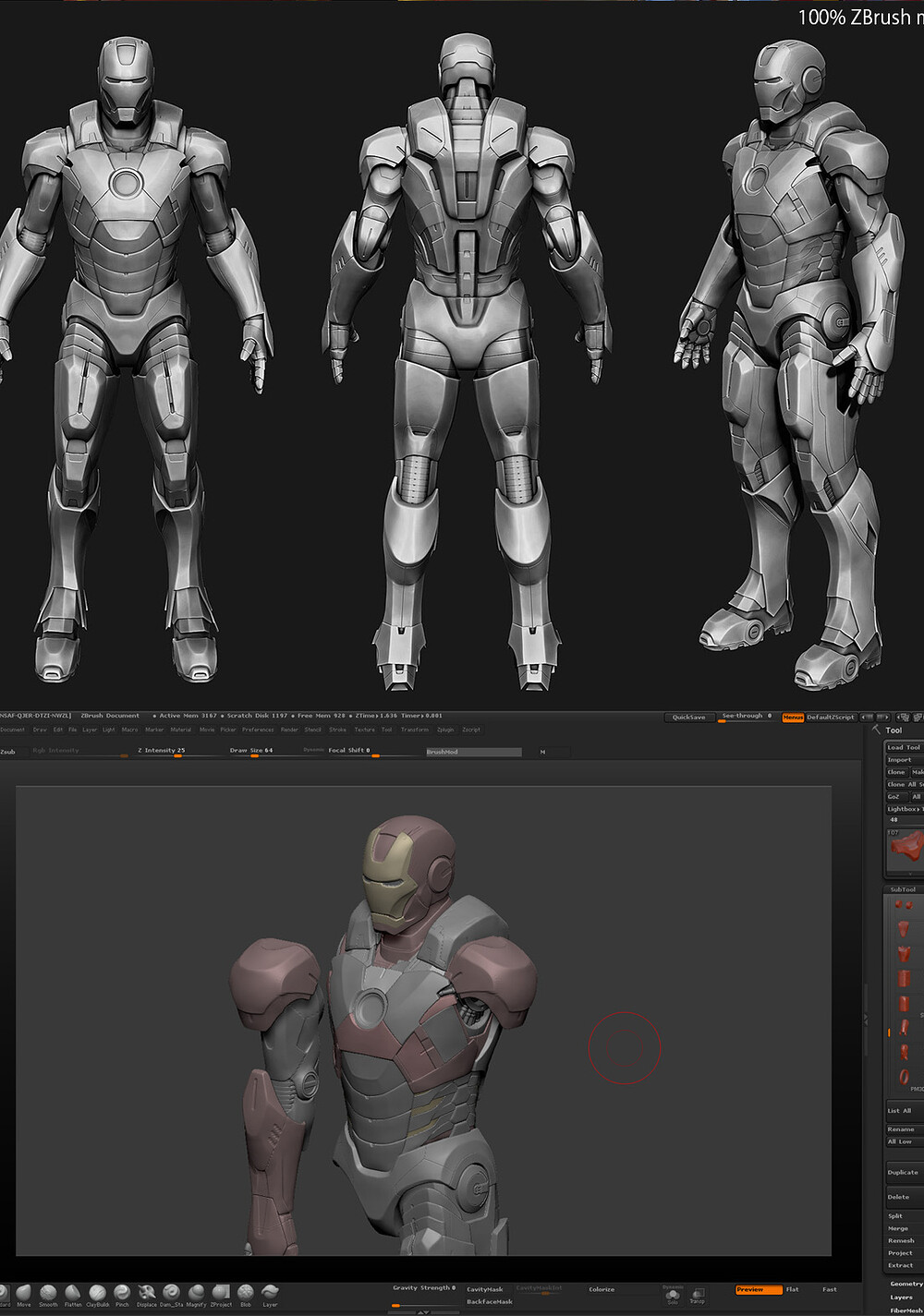This screenshot has width=924, height=1316.
Task: Open the Split subtool section
Action: (x=895, y=1216)
